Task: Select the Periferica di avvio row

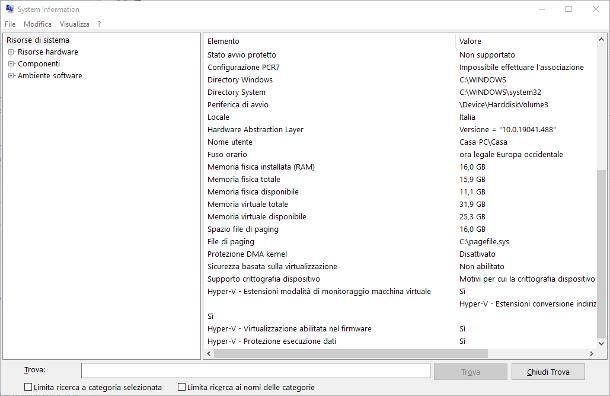Action: 400,105
